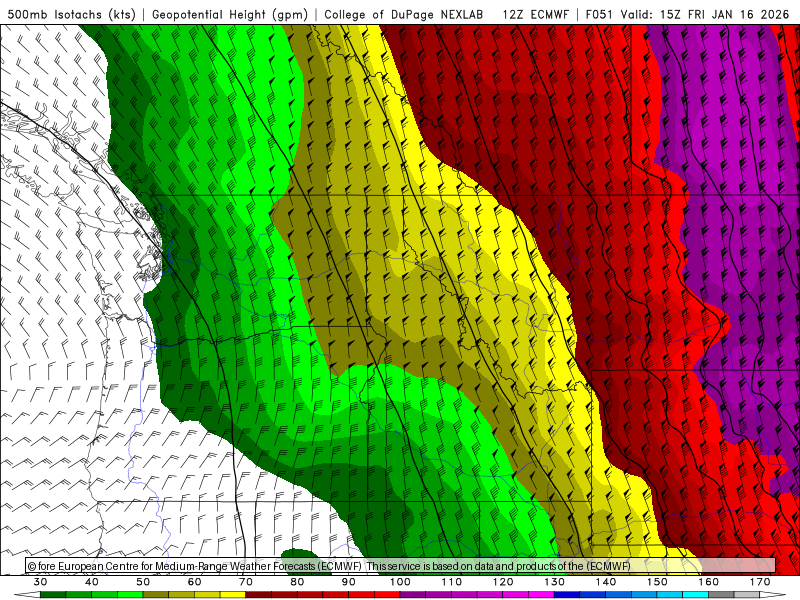Viewport: 800px width, 600px height.
Task: Pick the dark navy blue legend swatch
Action: [x=567, y=595]
